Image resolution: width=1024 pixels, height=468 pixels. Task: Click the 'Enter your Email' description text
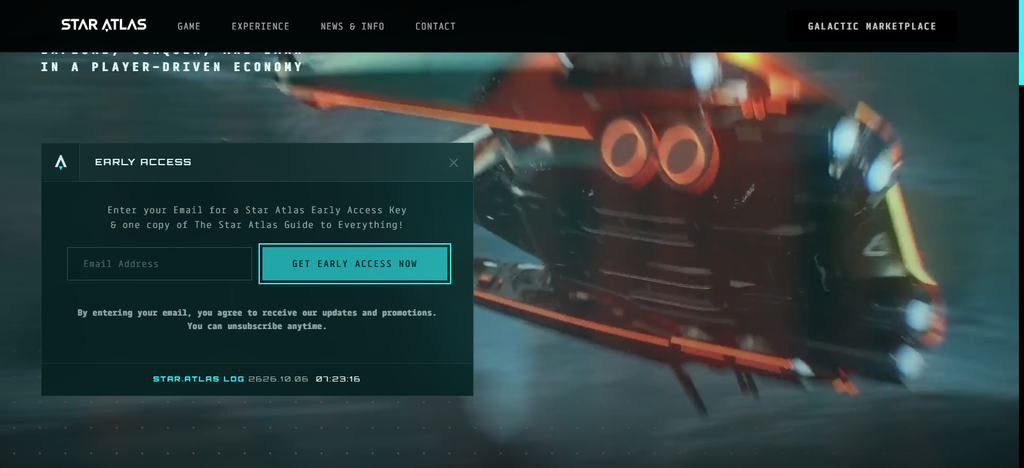257,217
